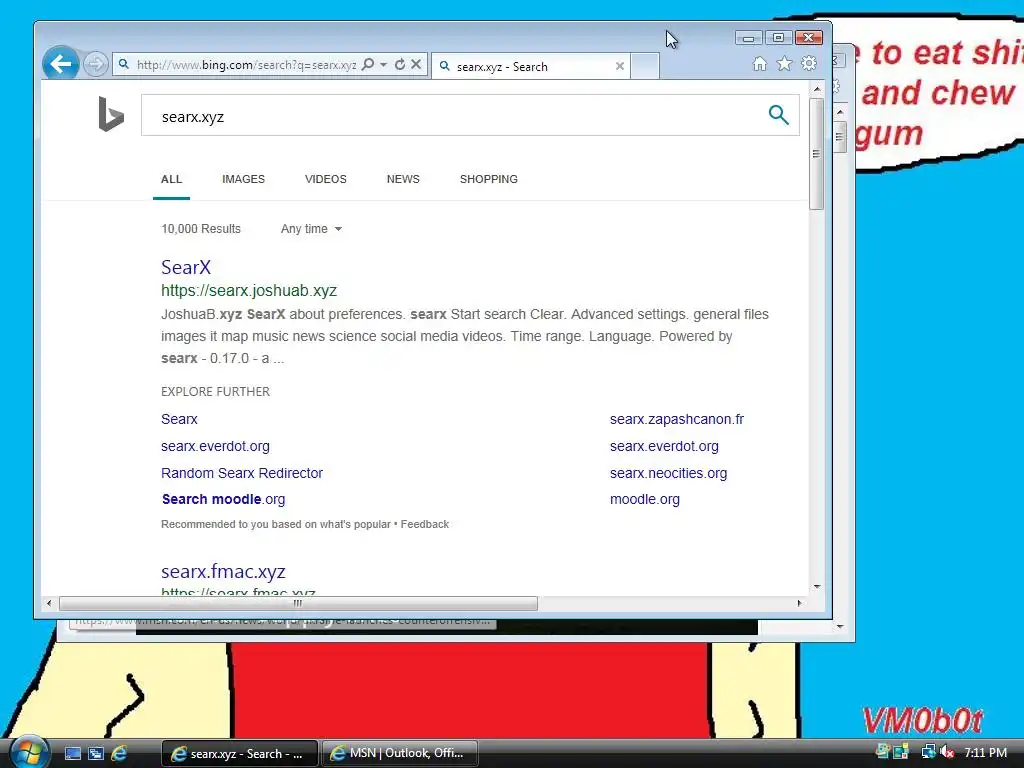Refresh the page with the reload icon
This screenshot has width=1024, height=768.
(x=400, y=64)
